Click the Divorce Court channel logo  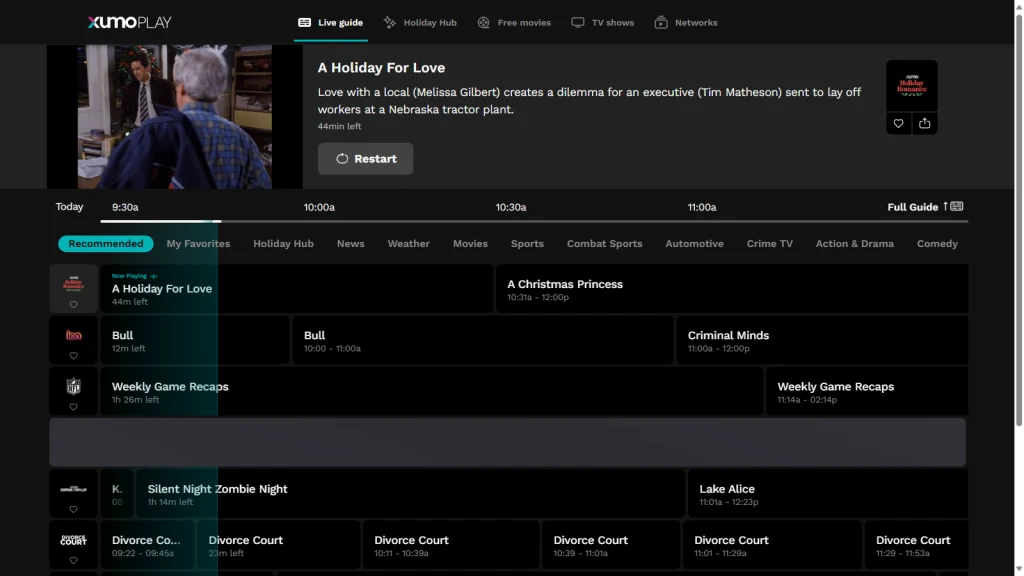[x=73, y=540]
